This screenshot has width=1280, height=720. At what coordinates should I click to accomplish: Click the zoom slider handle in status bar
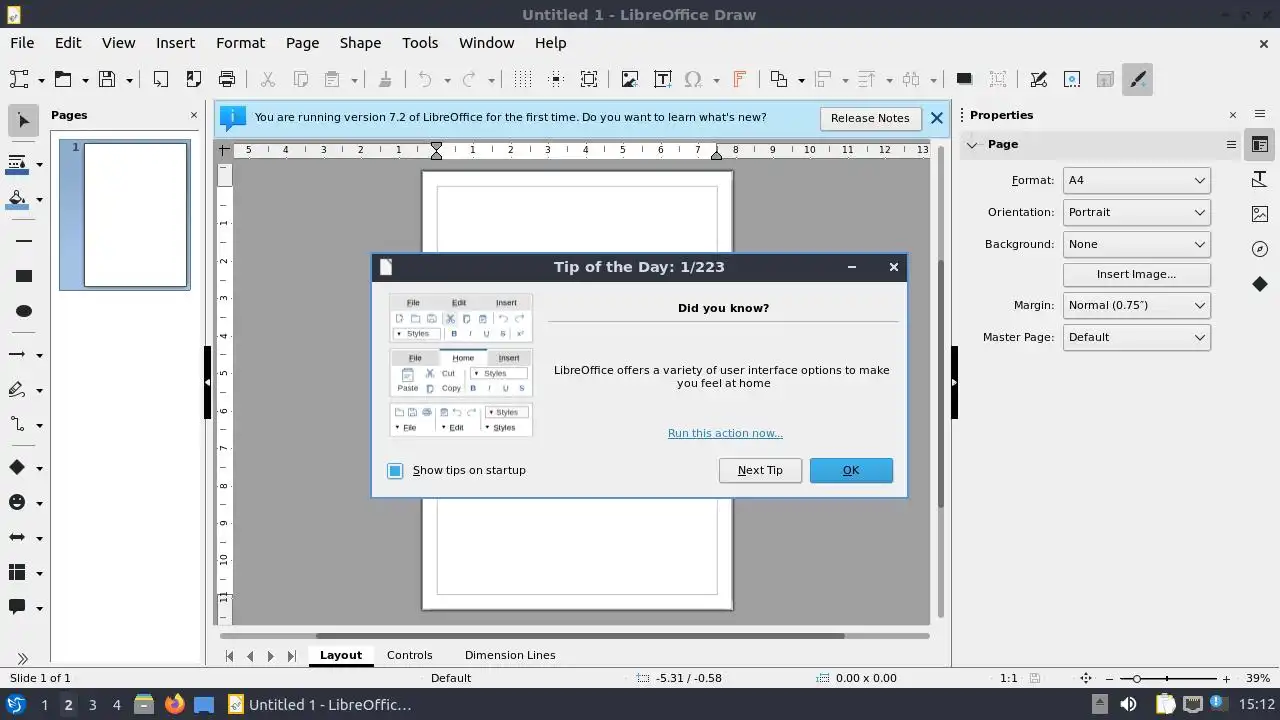[1137, 679]
